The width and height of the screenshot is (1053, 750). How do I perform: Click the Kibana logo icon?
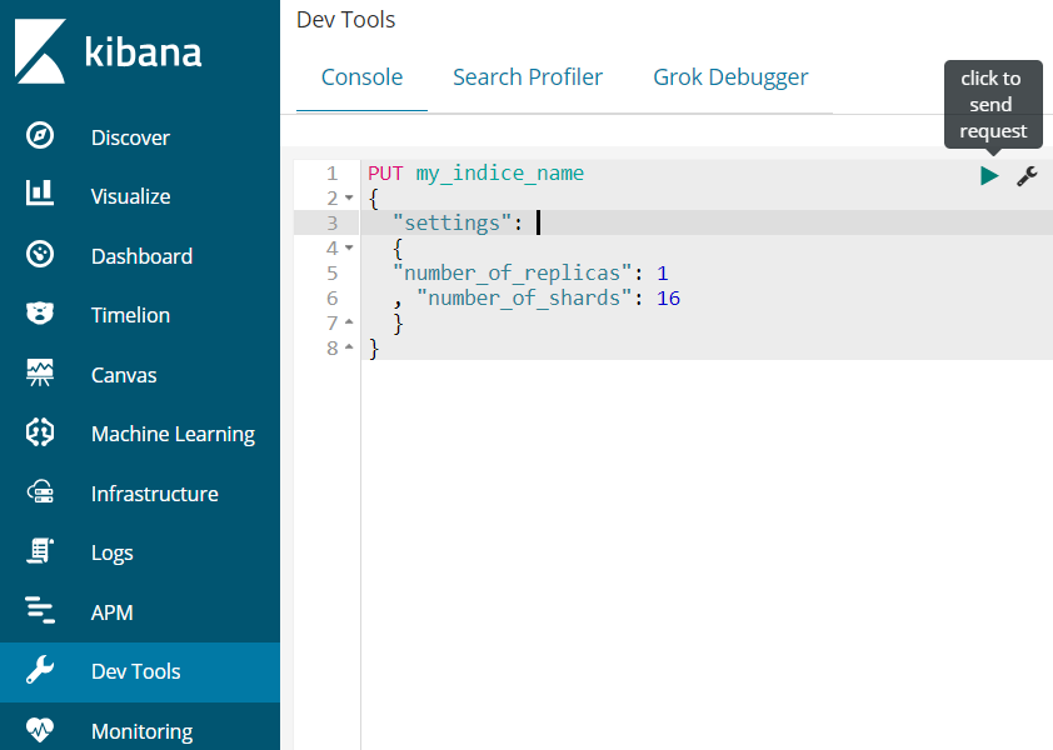coord(40,51)
